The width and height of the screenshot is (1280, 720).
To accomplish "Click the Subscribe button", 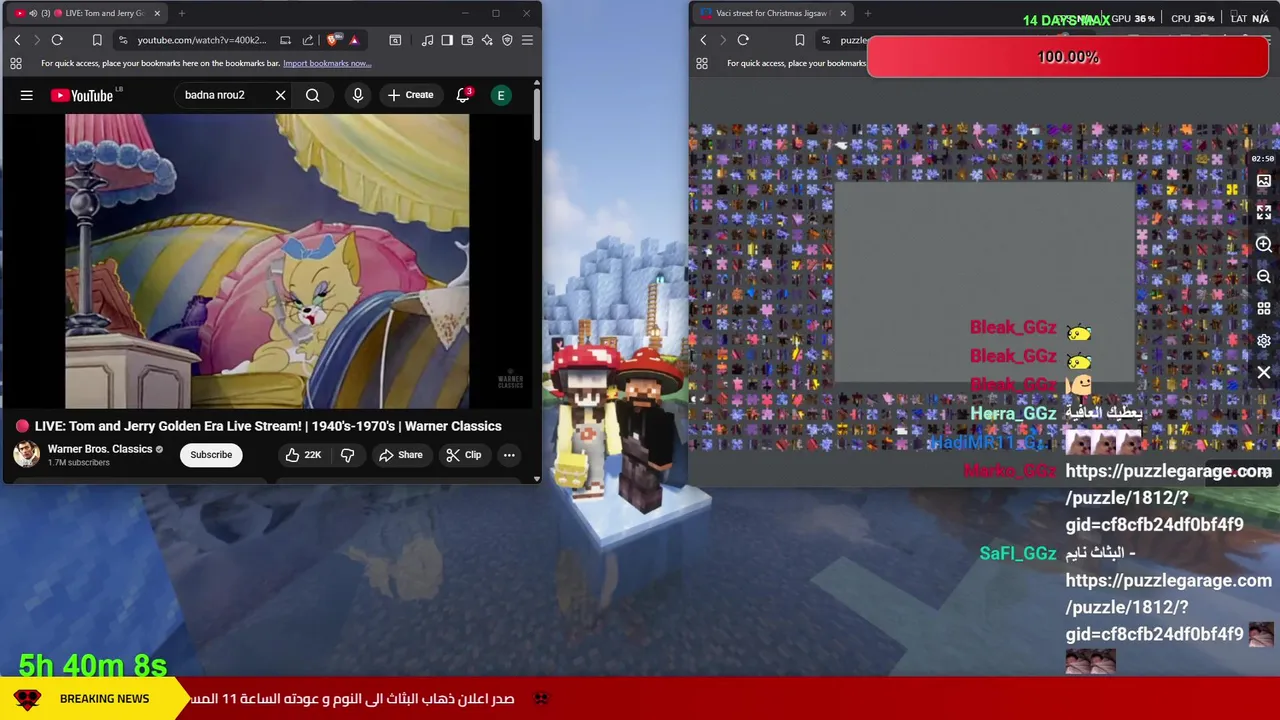I will (211, 455).
